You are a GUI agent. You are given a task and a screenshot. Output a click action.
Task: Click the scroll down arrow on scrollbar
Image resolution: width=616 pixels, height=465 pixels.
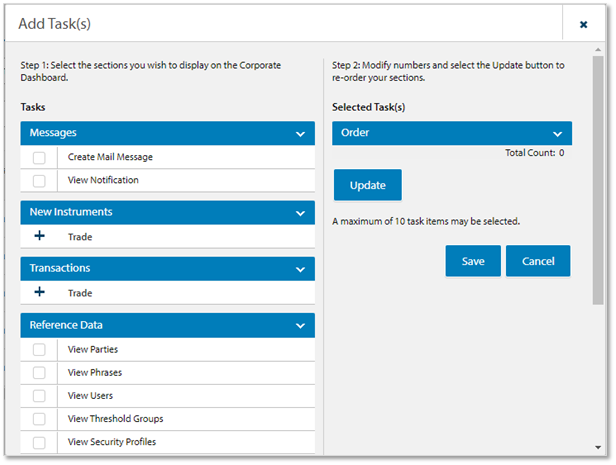coord(598,448)
